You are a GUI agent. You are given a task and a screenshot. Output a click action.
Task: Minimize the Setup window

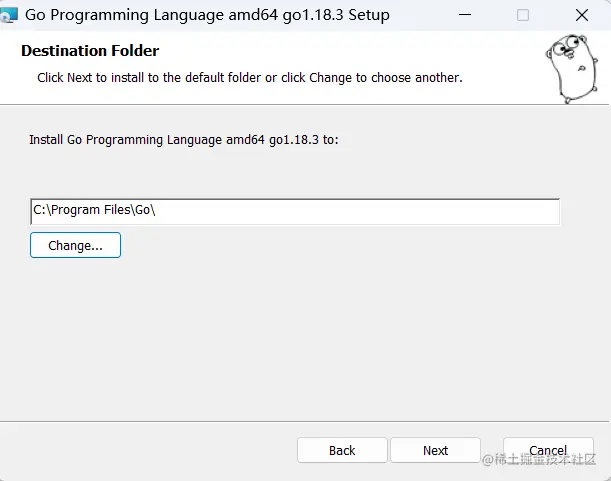coord(465,15)
